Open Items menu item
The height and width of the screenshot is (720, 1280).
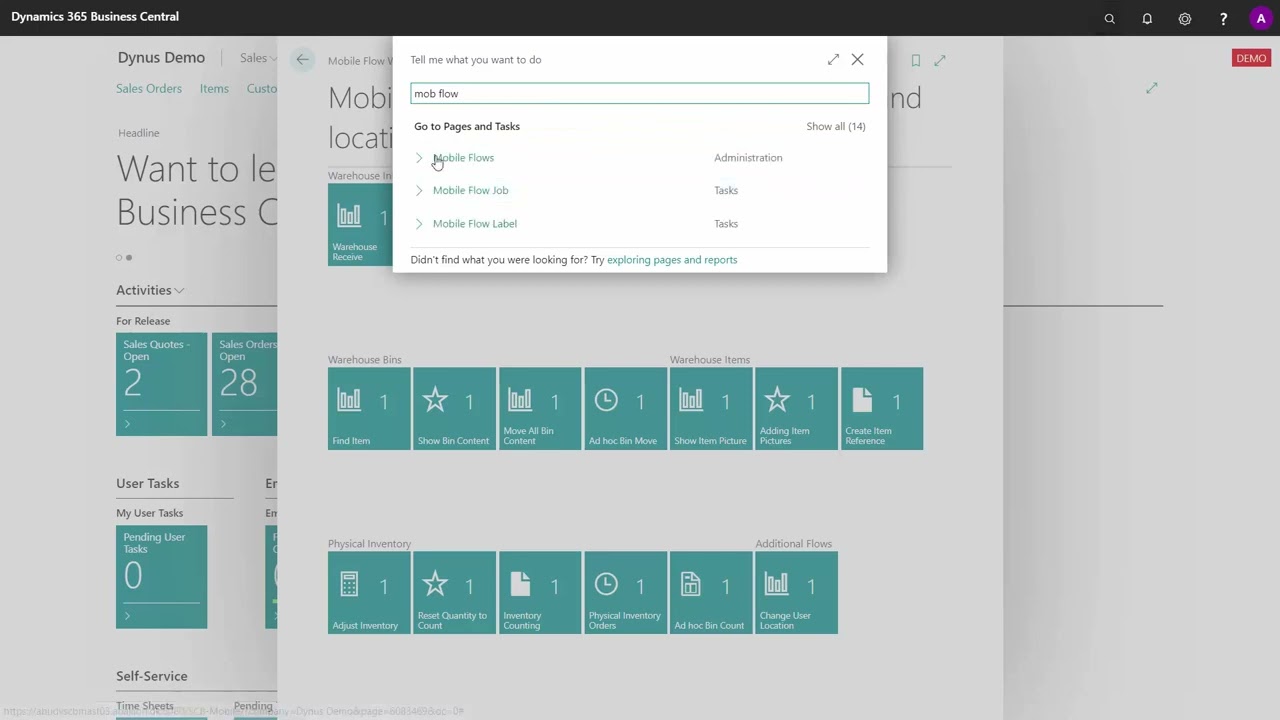coord(214,89)
